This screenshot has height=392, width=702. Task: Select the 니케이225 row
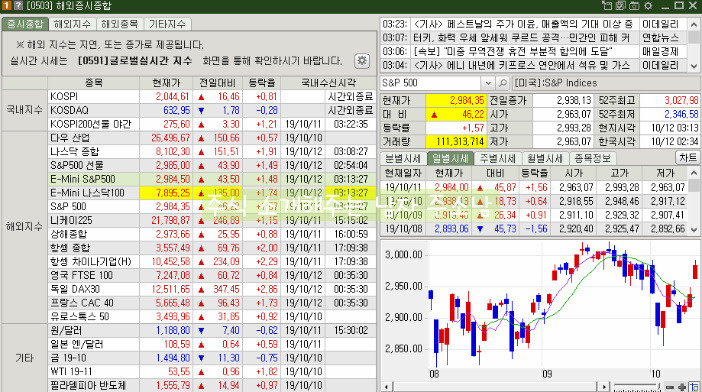(x=212, y=221)
